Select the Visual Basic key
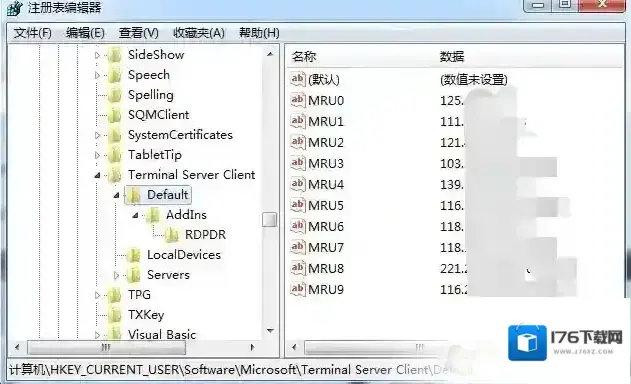The image size is (631, 384). coord(162,334)
